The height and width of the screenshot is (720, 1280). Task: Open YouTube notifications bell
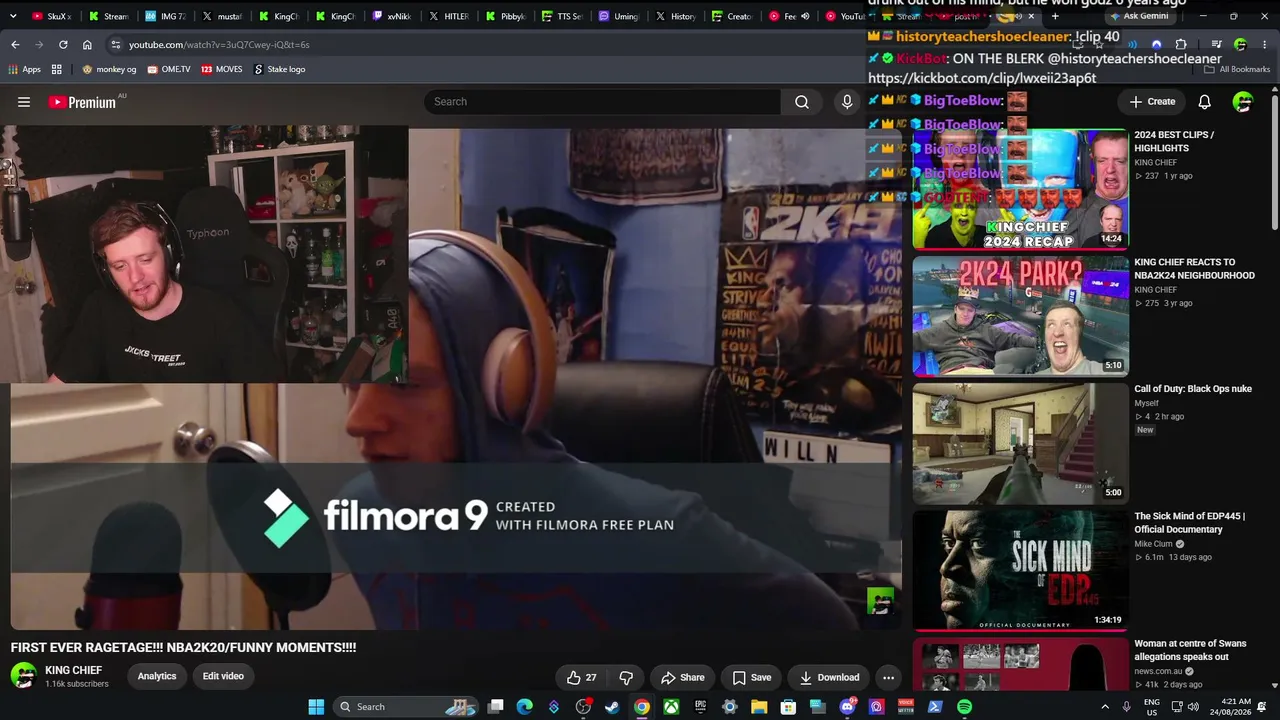click(x=1205, y=102)
